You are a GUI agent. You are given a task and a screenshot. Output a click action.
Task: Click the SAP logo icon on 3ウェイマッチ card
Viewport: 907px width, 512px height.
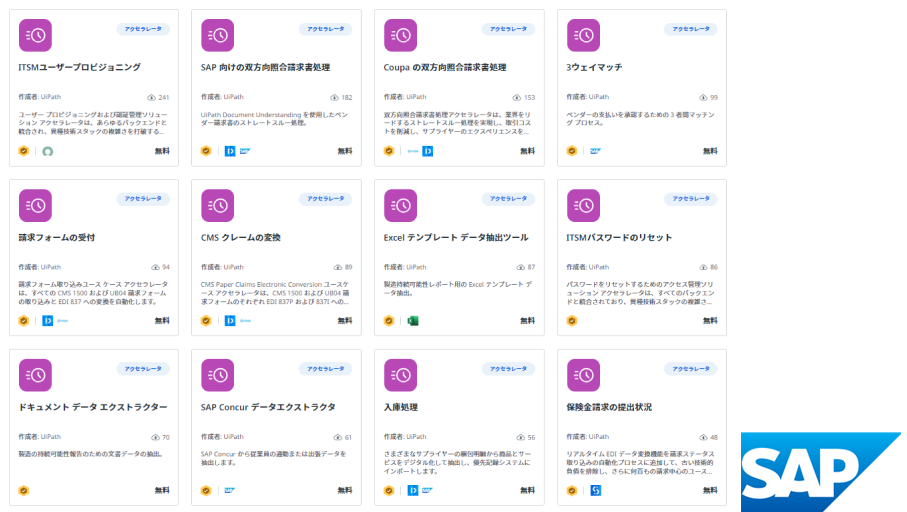coord(595,151)
